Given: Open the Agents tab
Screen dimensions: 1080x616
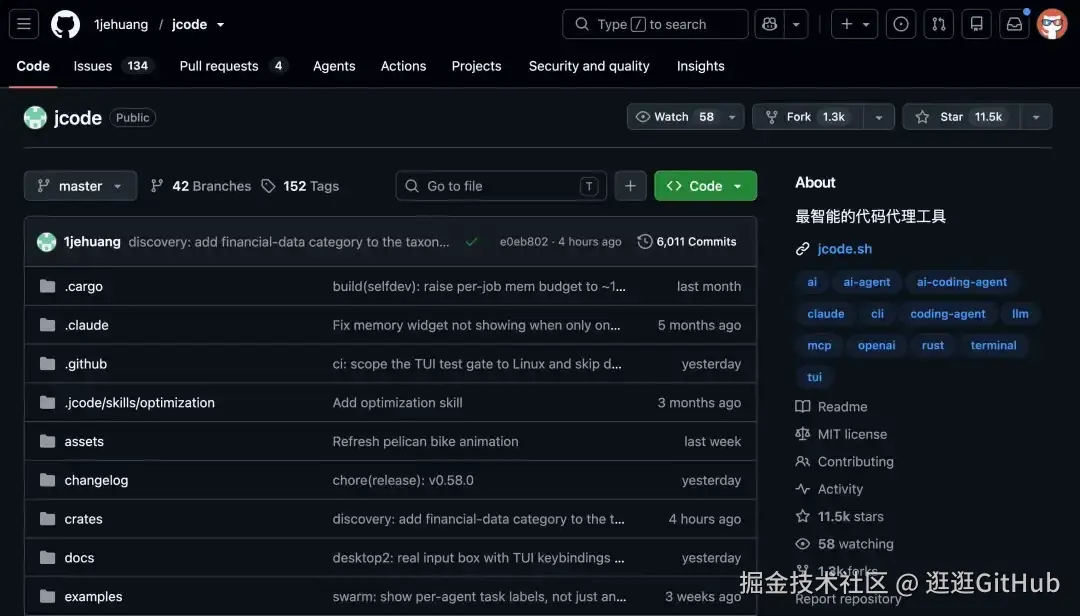Looking at the screenshot, I should click(x=334, y=66).
